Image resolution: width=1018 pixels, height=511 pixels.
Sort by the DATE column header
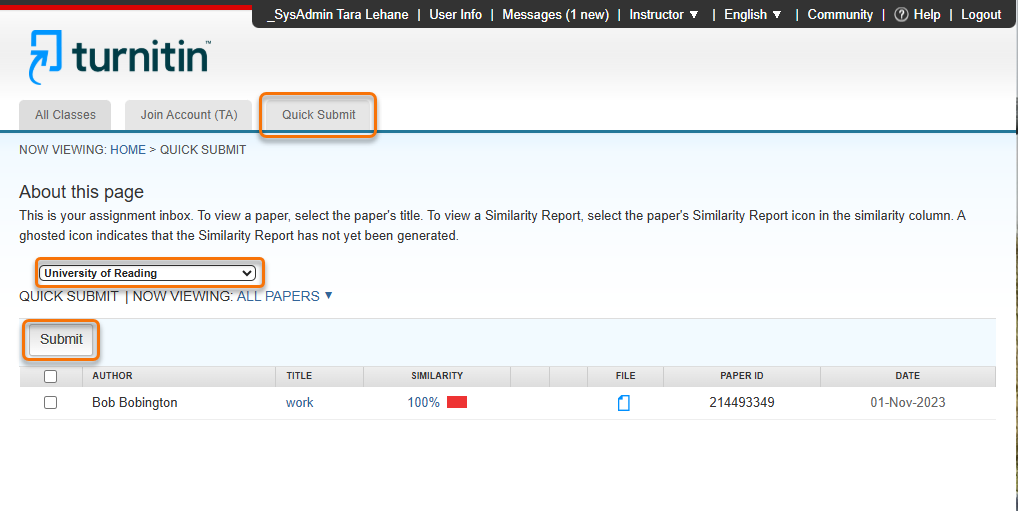pyautogui.click(x=908, y=376)
